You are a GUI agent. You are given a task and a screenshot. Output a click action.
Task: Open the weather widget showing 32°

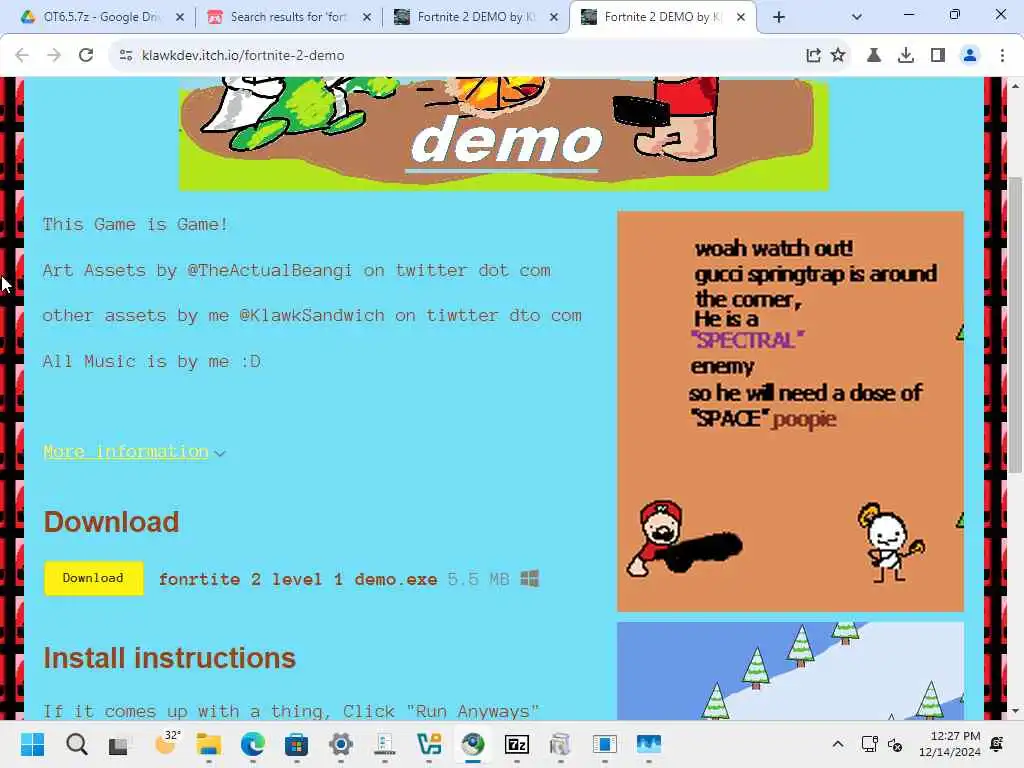pyautogui.click(x=166, y=743)
